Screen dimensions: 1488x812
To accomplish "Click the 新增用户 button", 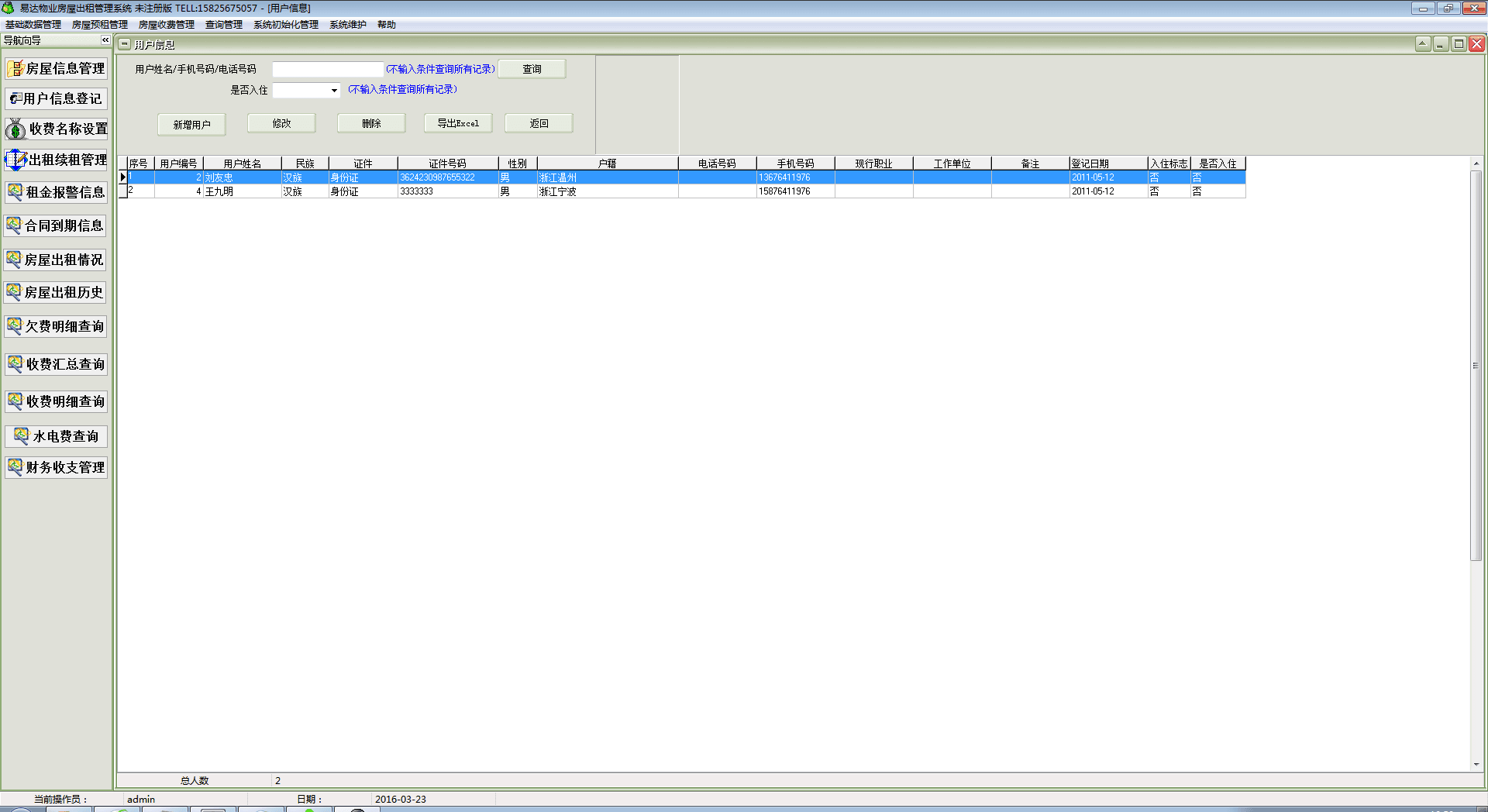I will [x=191, y=125].
